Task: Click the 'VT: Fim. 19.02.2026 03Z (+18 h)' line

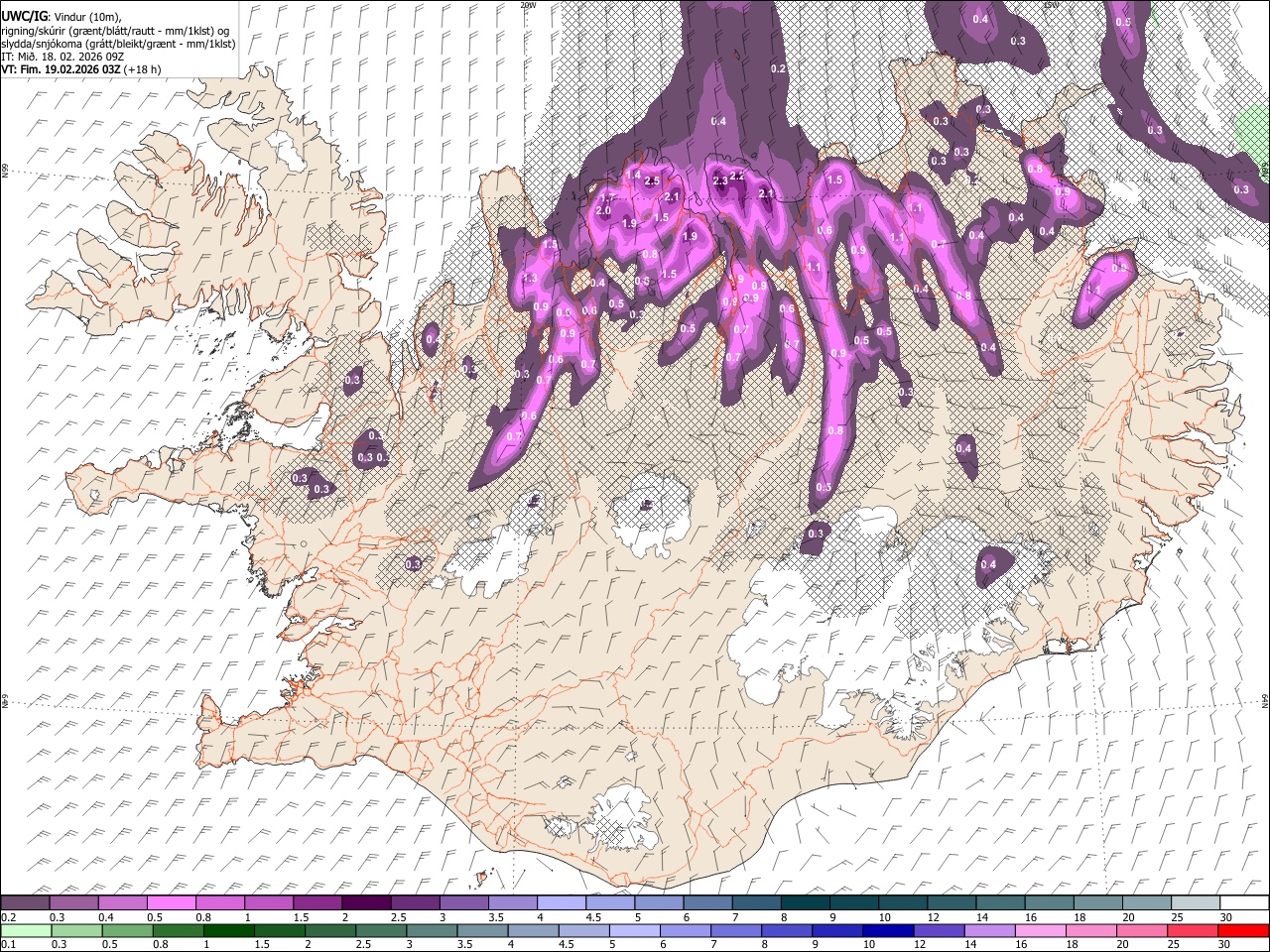Action: [81, 70]
